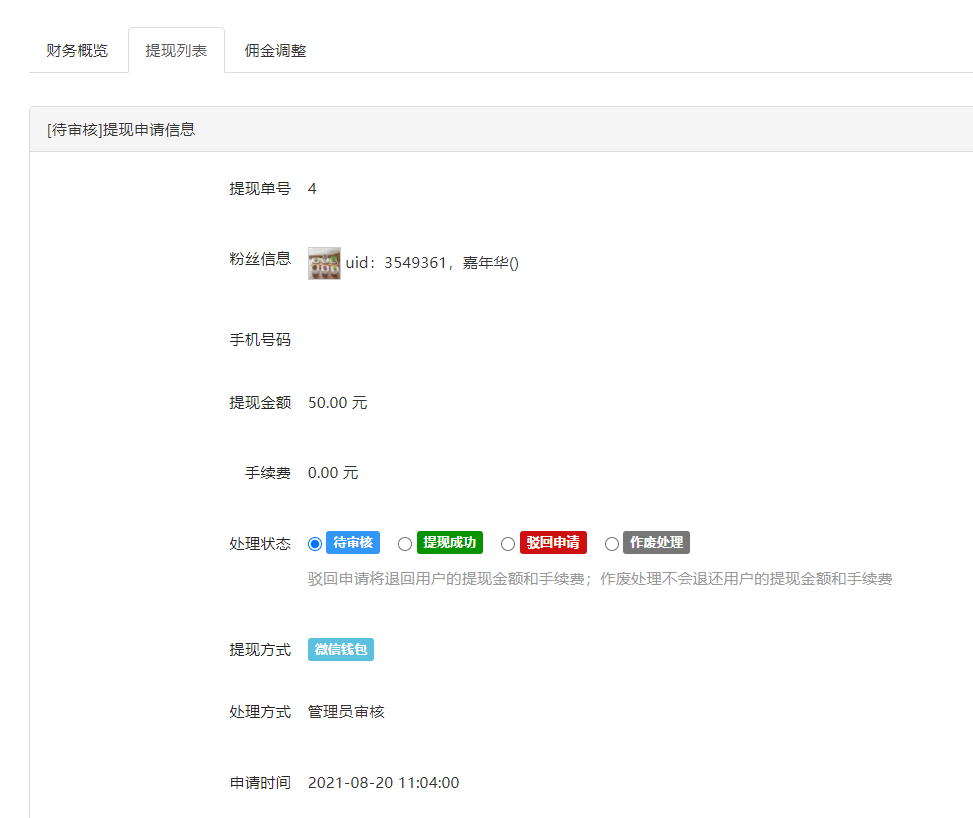Open the 提现列表 tab
Viewport: 973px width, 818px height.
tap(176, 50)
